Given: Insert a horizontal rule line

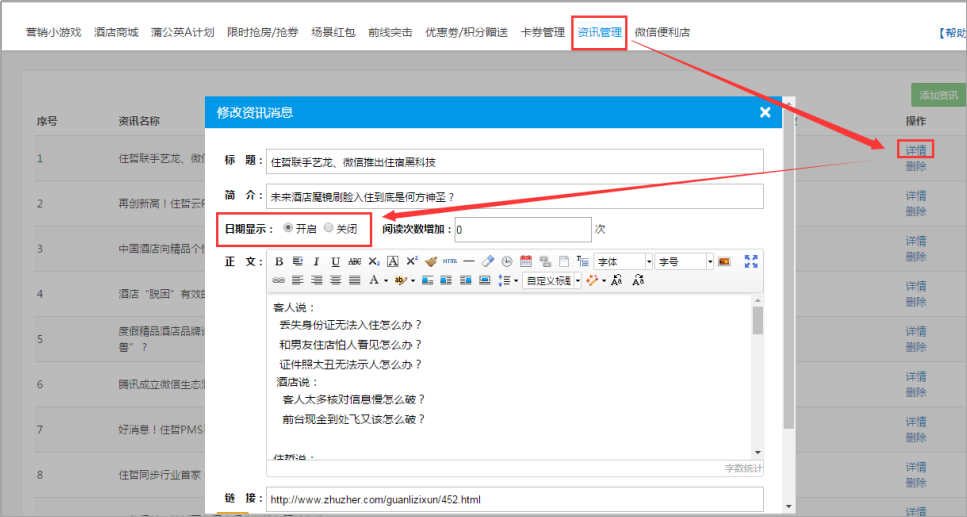Looking at the screenshot, I should tap(469, 262).
